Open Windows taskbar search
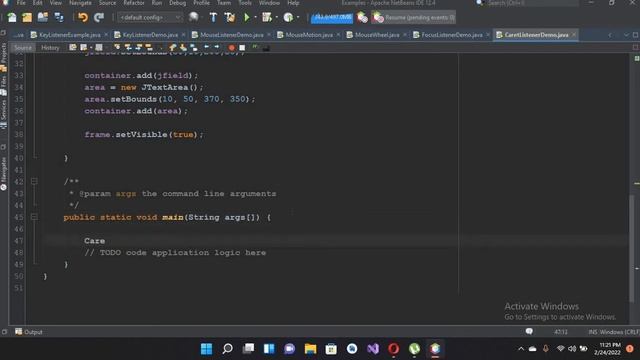 coord(227,349)
